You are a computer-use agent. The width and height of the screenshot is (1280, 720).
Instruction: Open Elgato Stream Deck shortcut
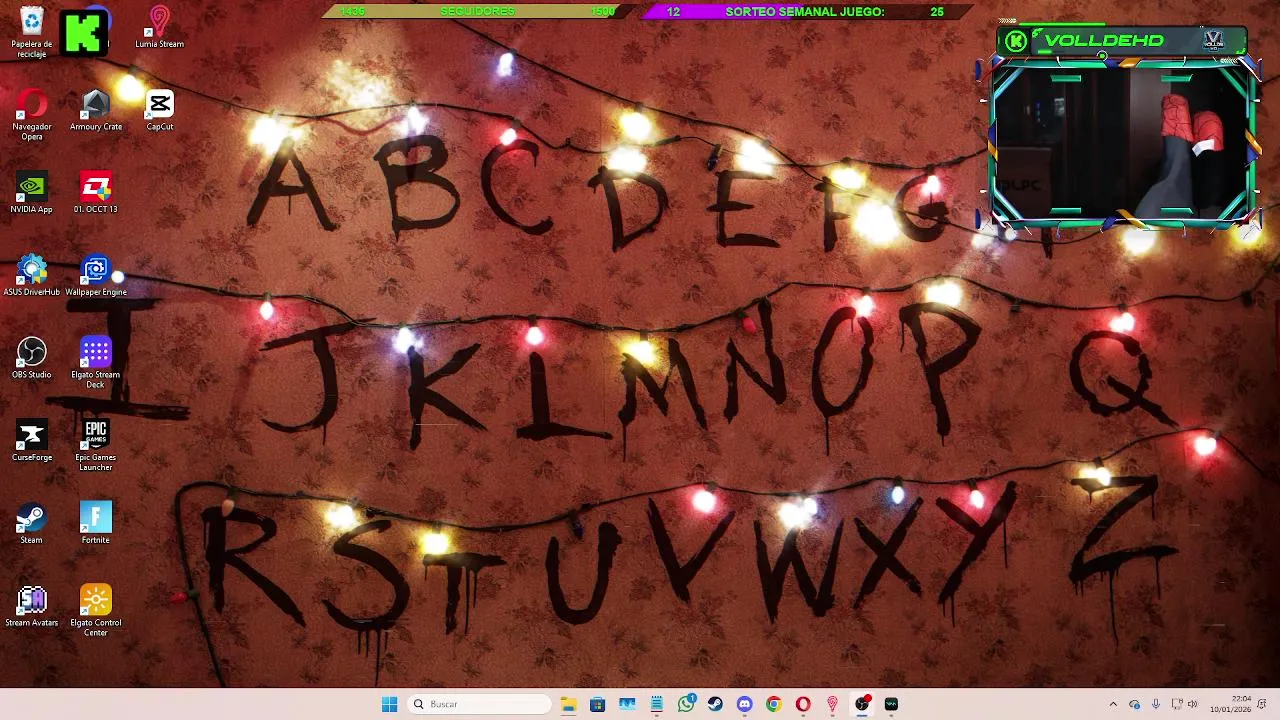[96, 363]
